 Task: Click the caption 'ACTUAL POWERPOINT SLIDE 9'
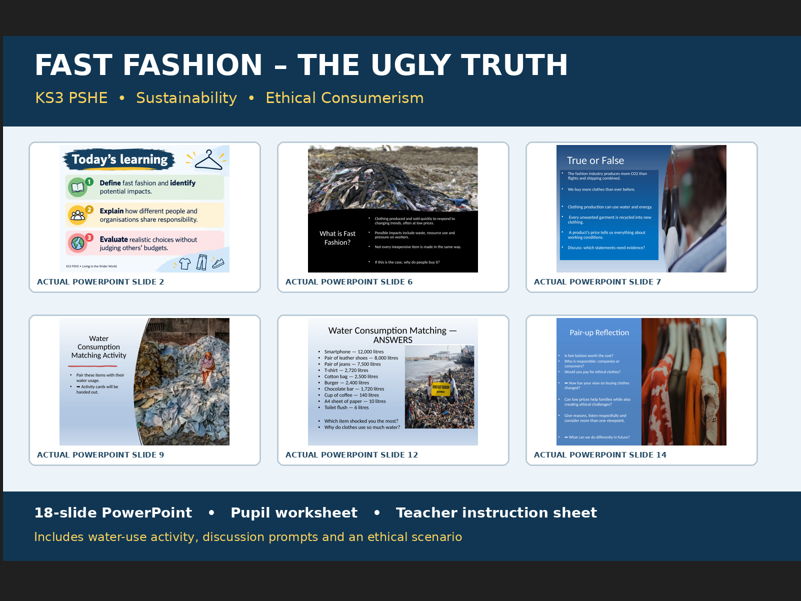101,454
